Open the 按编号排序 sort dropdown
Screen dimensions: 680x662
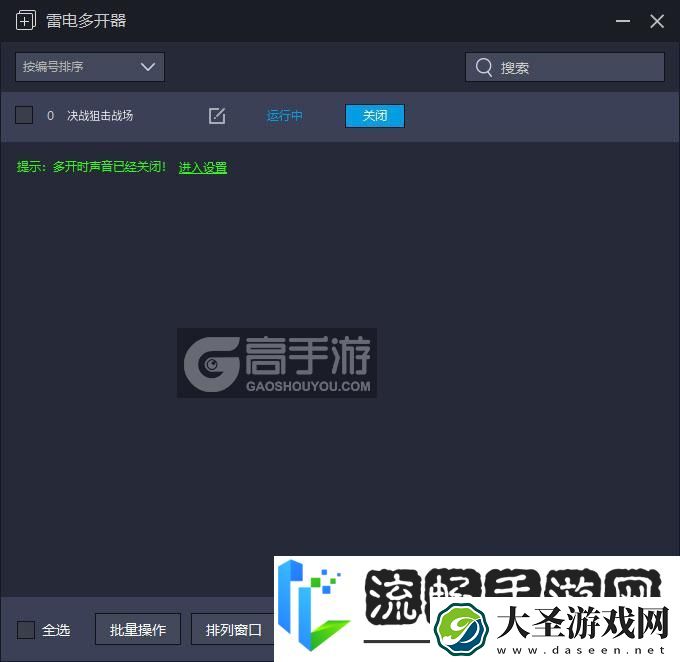pos(90,67)
